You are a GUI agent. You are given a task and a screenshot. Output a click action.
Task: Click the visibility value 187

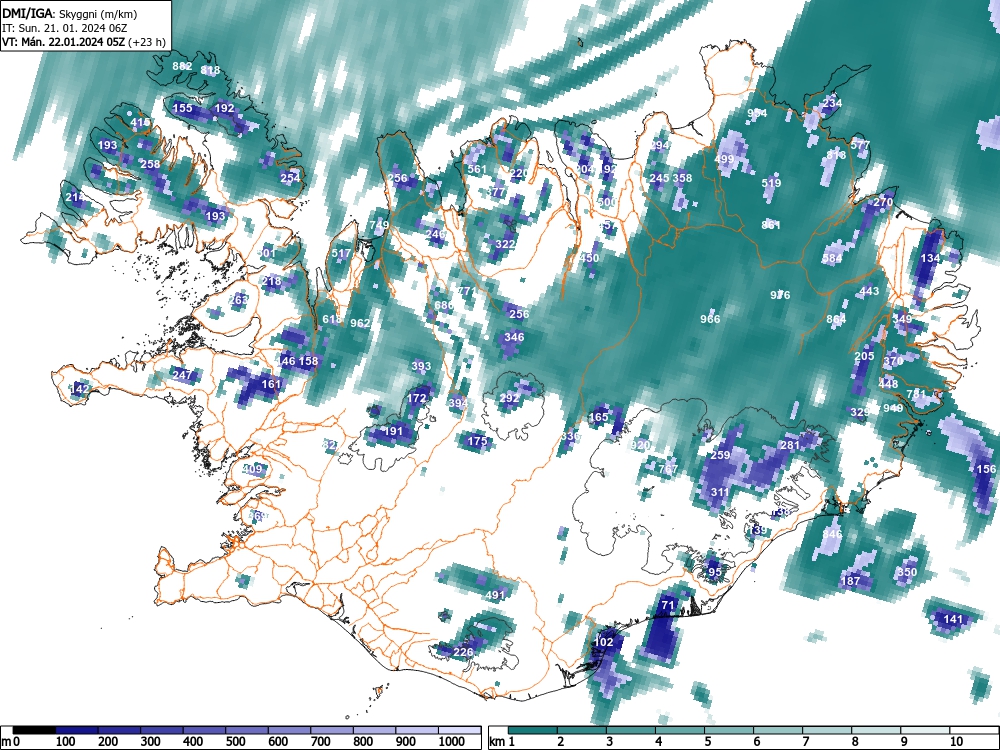pos(850,581)
